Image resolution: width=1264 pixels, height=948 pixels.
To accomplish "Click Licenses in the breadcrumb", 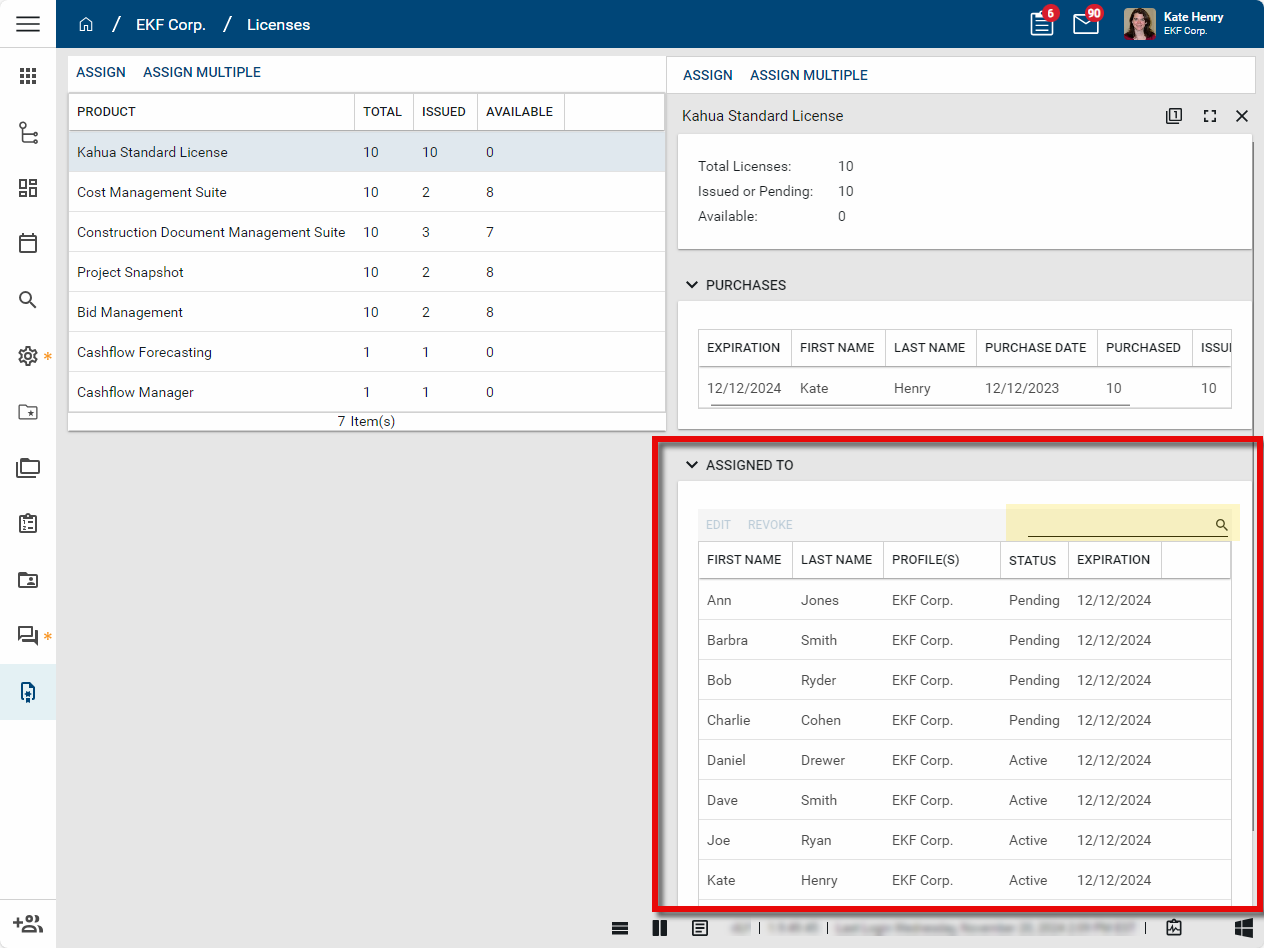I will tap(278, 24).
